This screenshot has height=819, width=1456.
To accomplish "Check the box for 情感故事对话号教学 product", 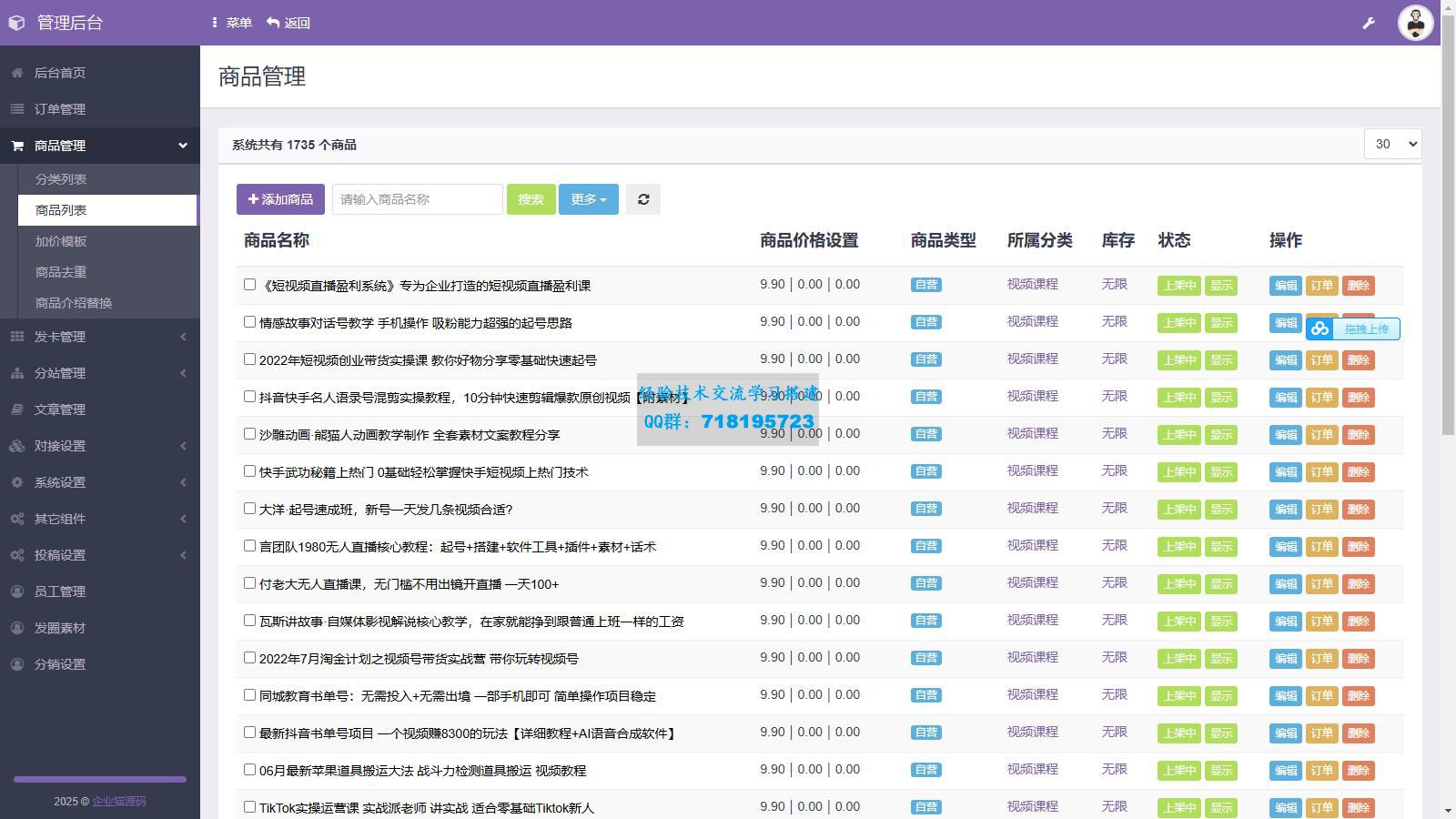I will tap(249, 322).
